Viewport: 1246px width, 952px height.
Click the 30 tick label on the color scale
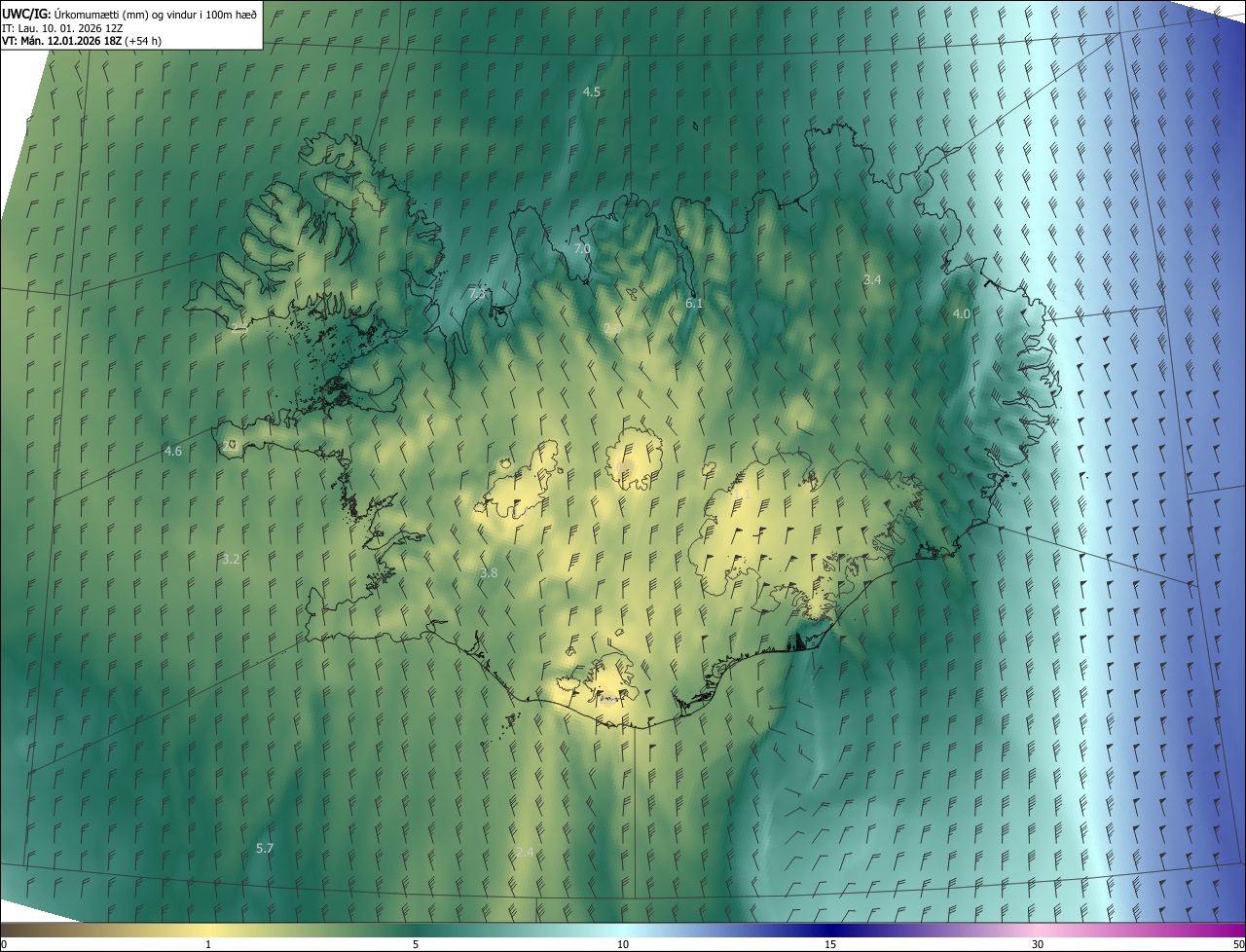coord(1038,944)
